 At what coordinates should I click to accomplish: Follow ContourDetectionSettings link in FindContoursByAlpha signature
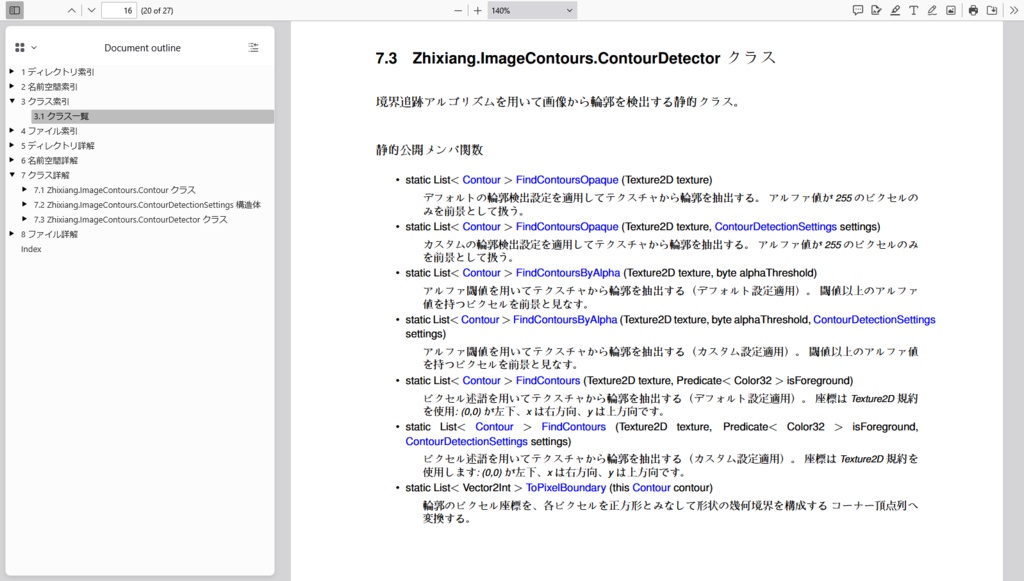(874, 319)
